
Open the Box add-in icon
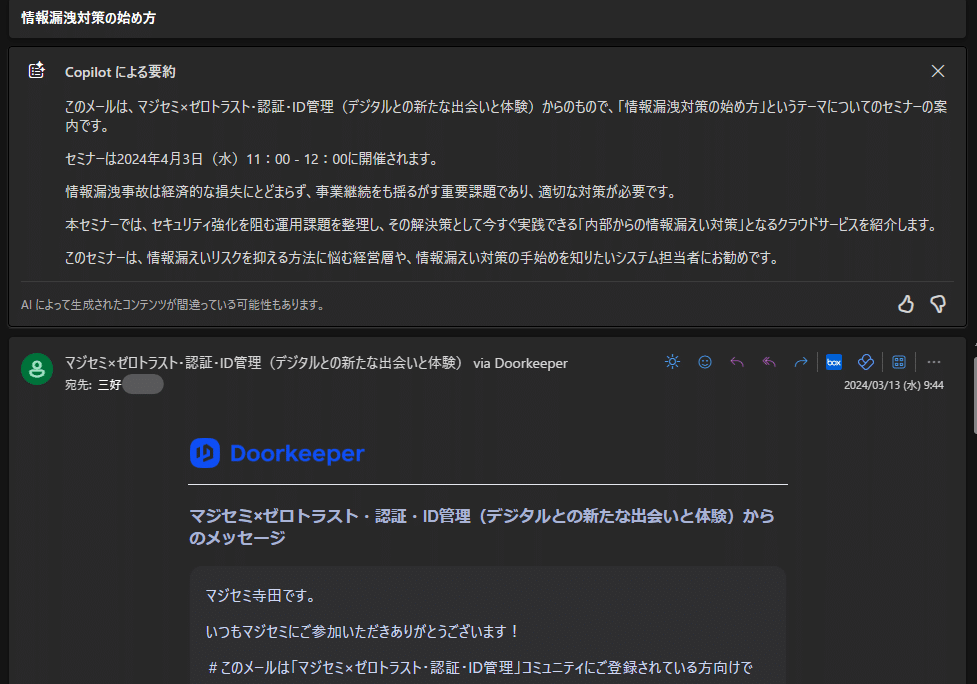click(834, 362)
